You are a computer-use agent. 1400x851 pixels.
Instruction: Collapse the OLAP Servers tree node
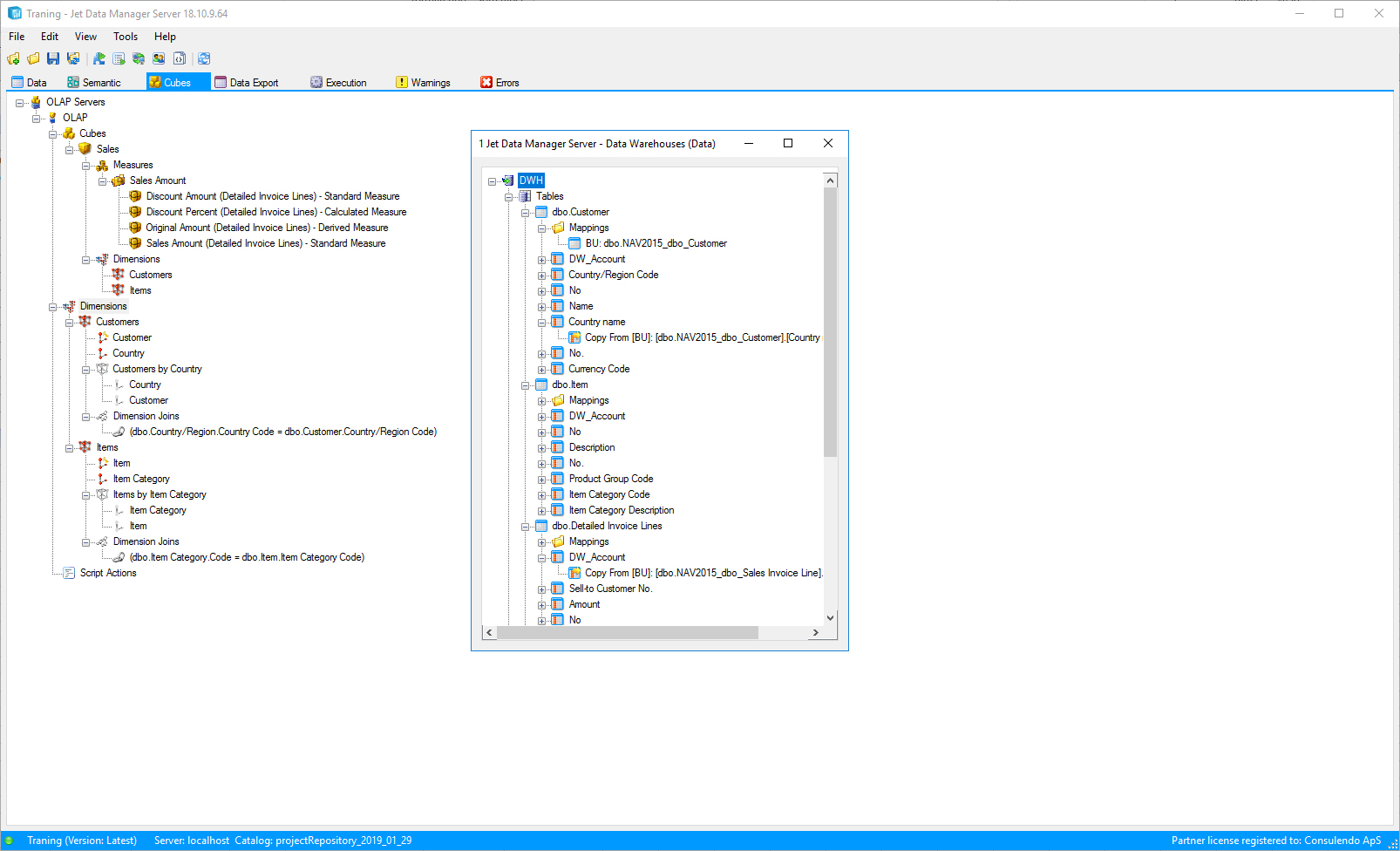point(19,103)
